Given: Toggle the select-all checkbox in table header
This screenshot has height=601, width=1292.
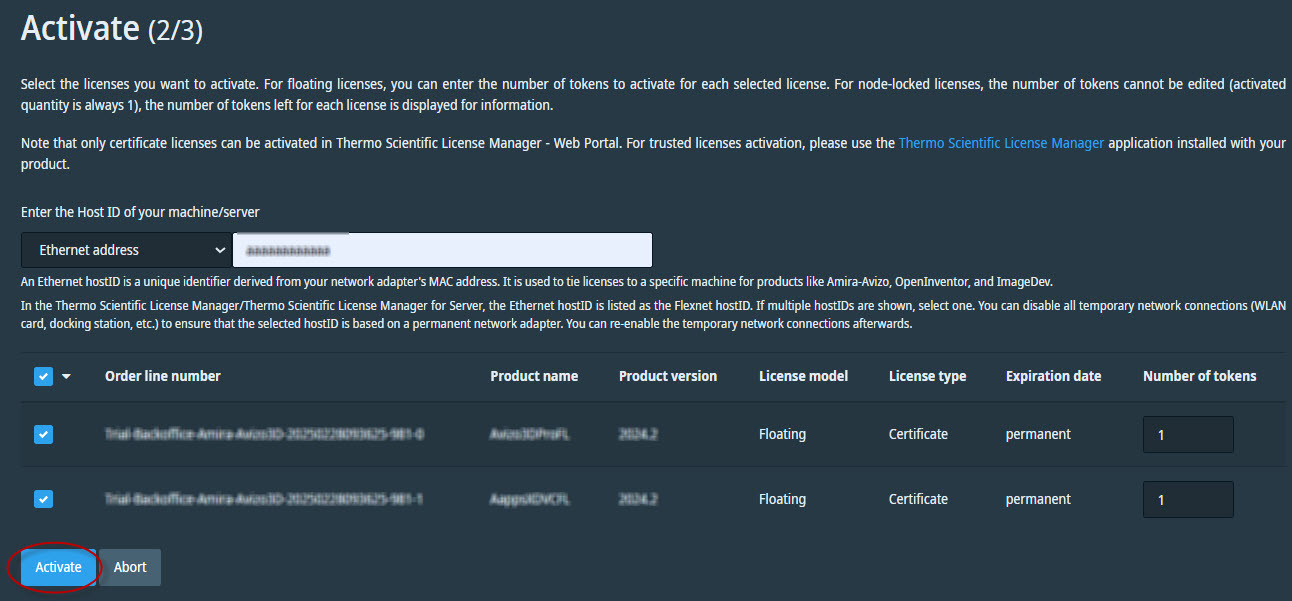Looking at the screenshot, I should (x=44, y=376).
